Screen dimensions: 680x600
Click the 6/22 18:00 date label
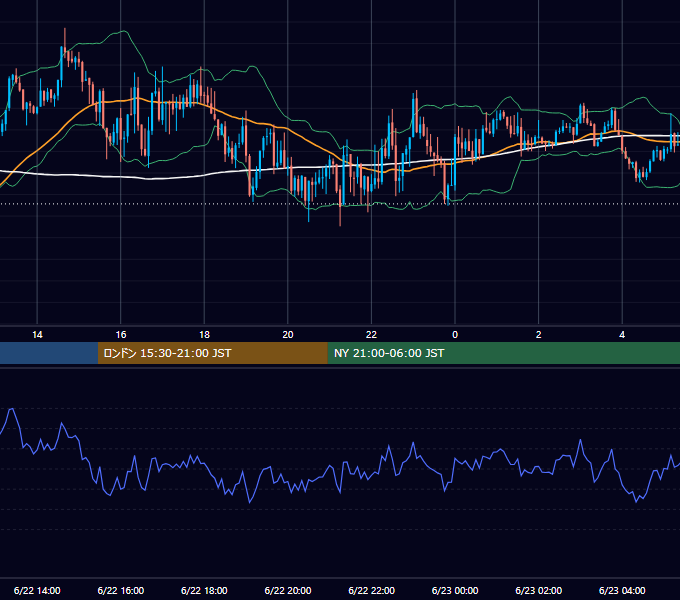click(204, 590)
